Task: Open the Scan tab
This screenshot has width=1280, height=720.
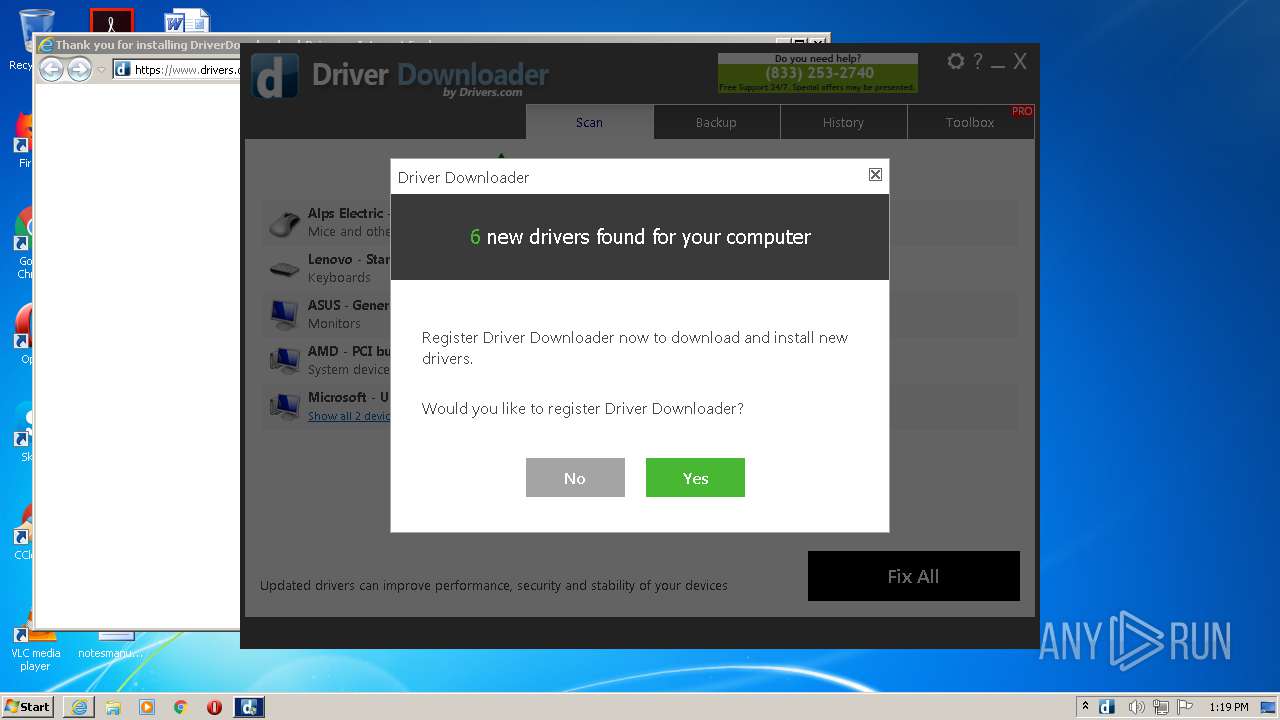Action: point(589,122)
